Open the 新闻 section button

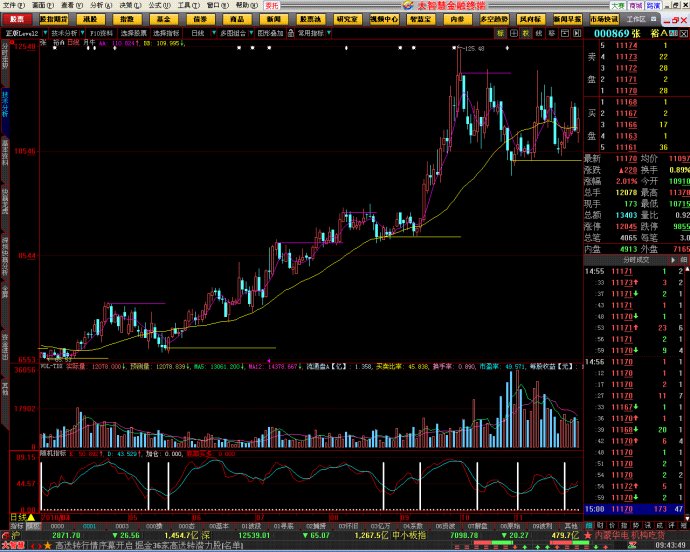274,19
